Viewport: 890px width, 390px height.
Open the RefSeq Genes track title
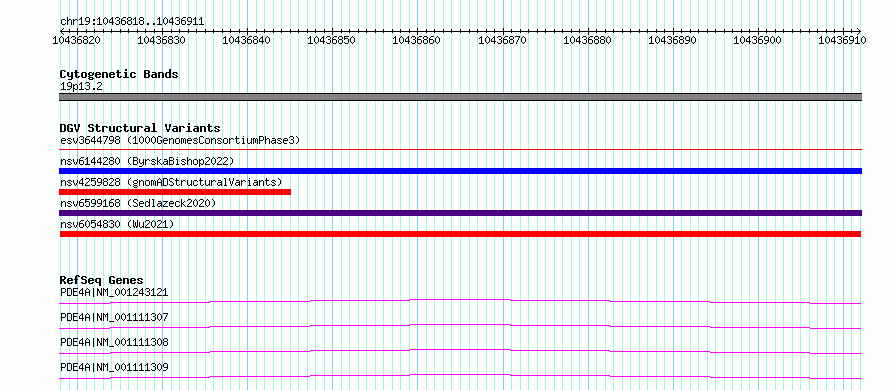coord(102,280)
